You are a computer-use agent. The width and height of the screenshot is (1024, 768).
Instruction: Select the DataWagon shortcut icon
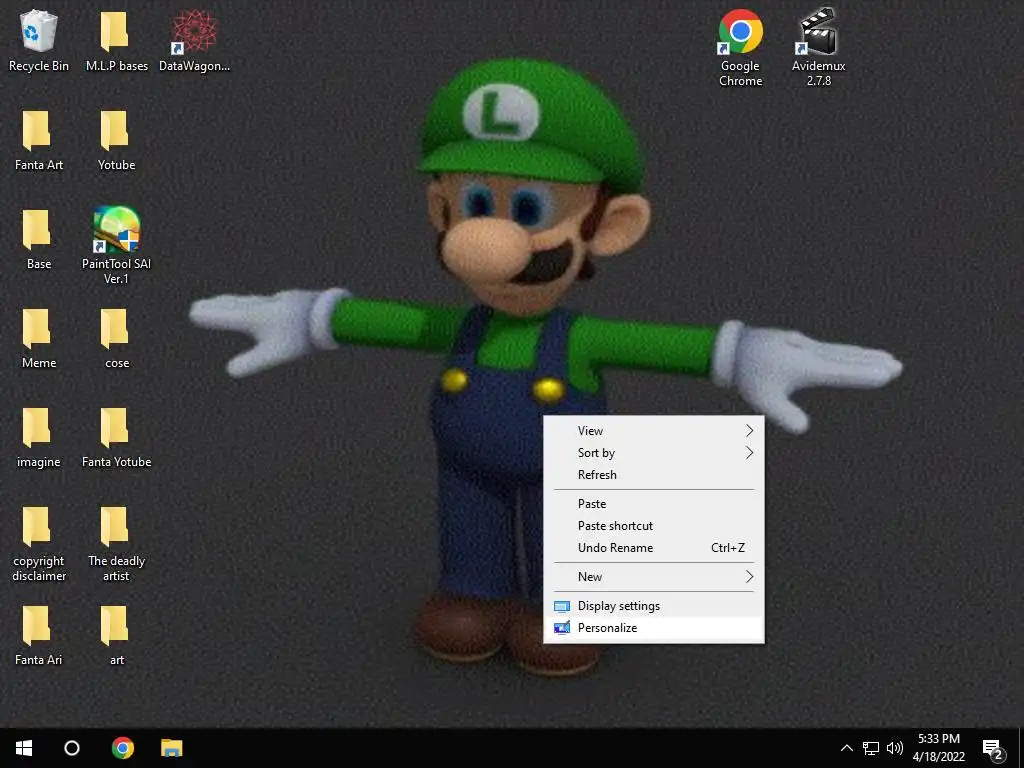(194, 40)
